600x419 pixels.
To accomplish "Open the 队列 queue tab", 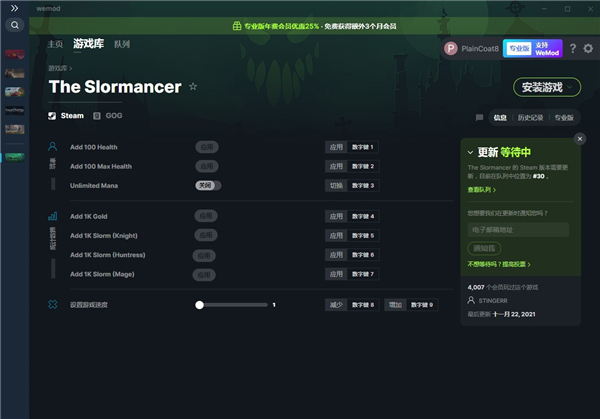I will pyautogui.click(x=122, y=44).
